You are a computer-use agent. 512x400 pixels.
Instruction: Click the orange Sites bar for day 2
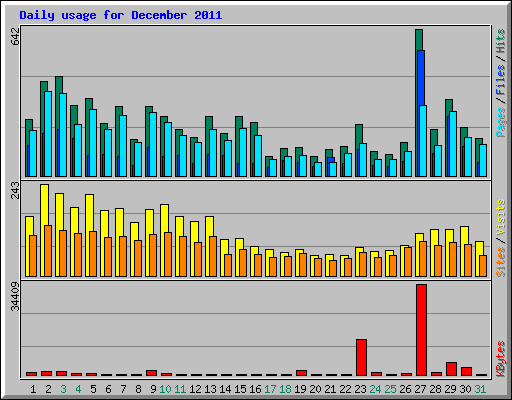(x=48, y=251)
